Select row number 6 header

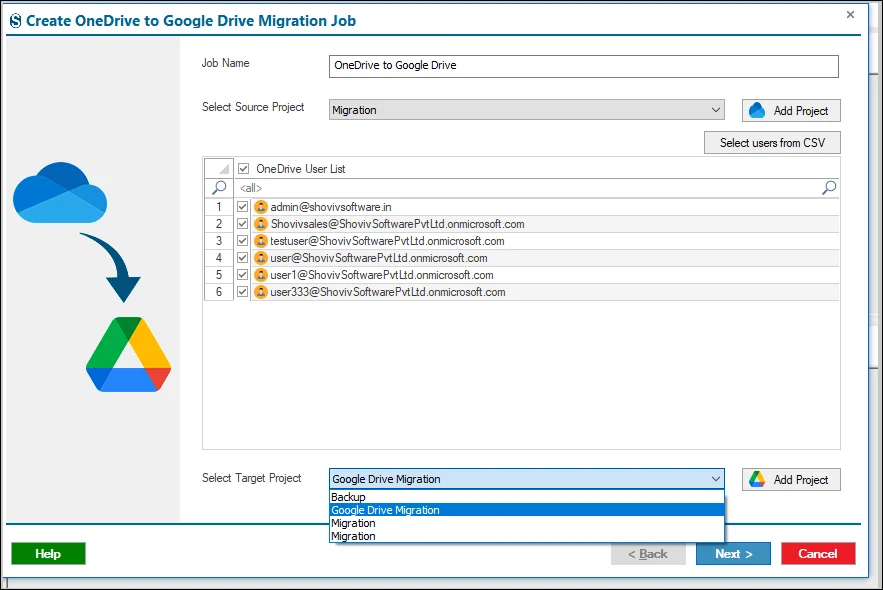(x=219, y=292)
